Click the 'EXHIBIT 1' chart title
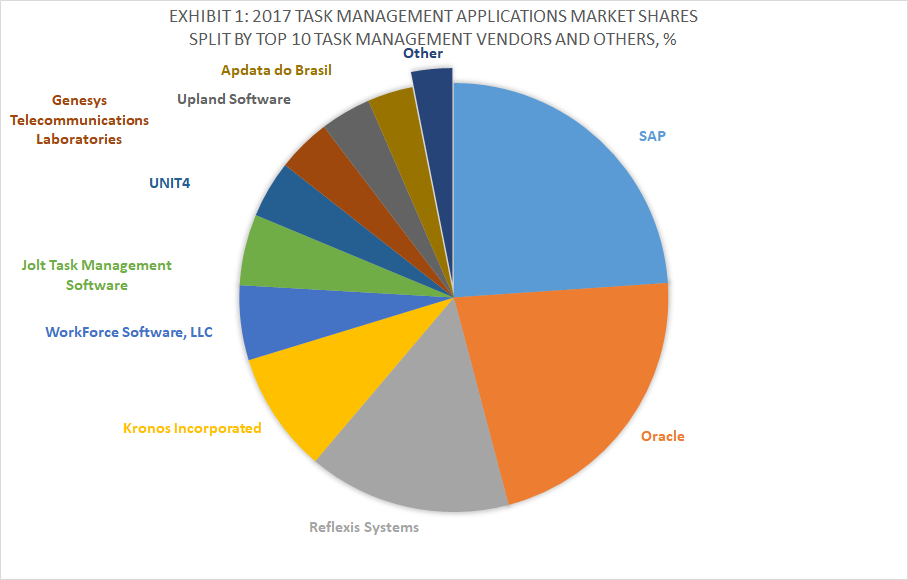908x580 pixels. pos(433,28)
